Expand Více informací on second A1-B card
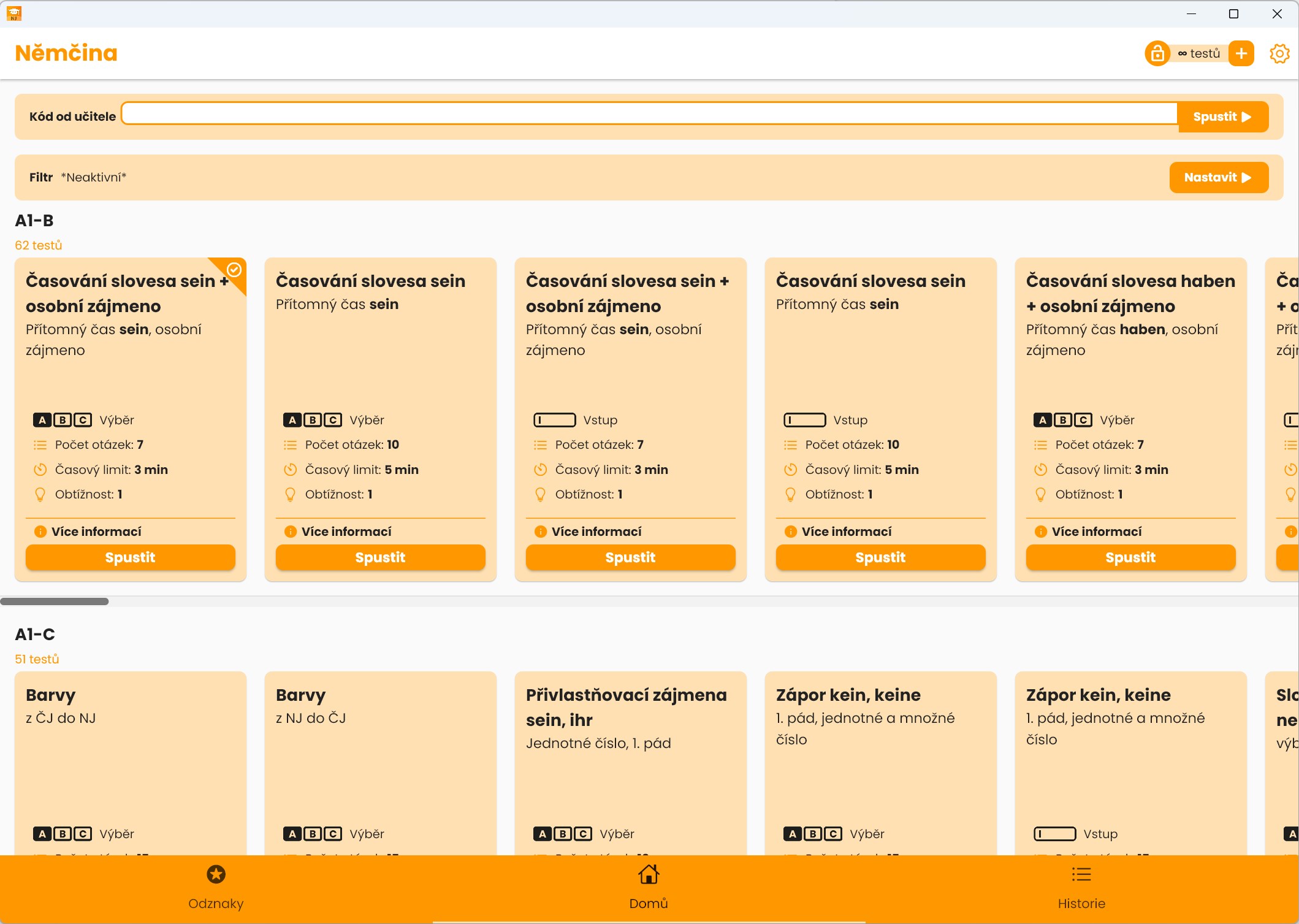Image resolution: width=1299 pixels, height=924 pixels. point(346,532)
